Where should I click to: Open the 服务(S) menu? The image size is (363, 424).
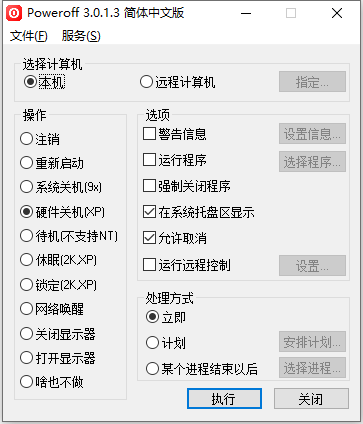81,36
